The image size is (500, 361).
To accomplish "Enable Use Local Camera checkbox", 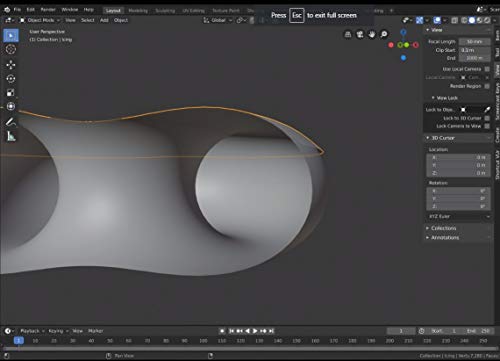I will (487, 69).
